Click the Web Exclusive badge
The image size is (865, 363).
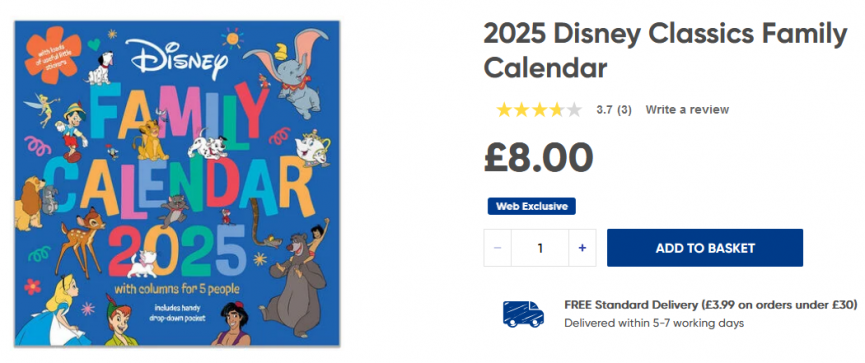(531, 206)
